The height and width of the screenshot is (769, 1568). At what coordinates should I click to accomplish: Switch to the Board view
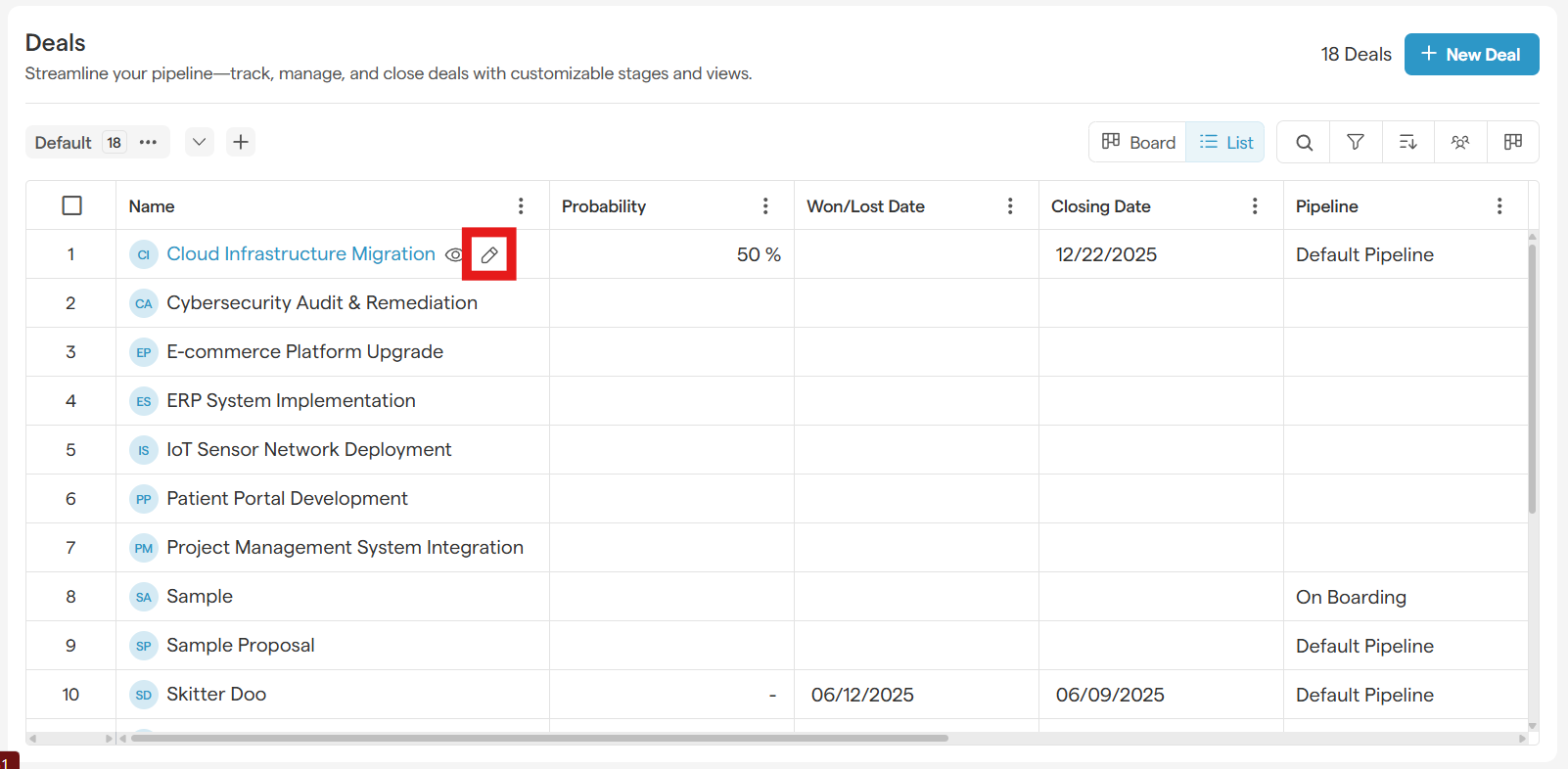point(1138,143)
